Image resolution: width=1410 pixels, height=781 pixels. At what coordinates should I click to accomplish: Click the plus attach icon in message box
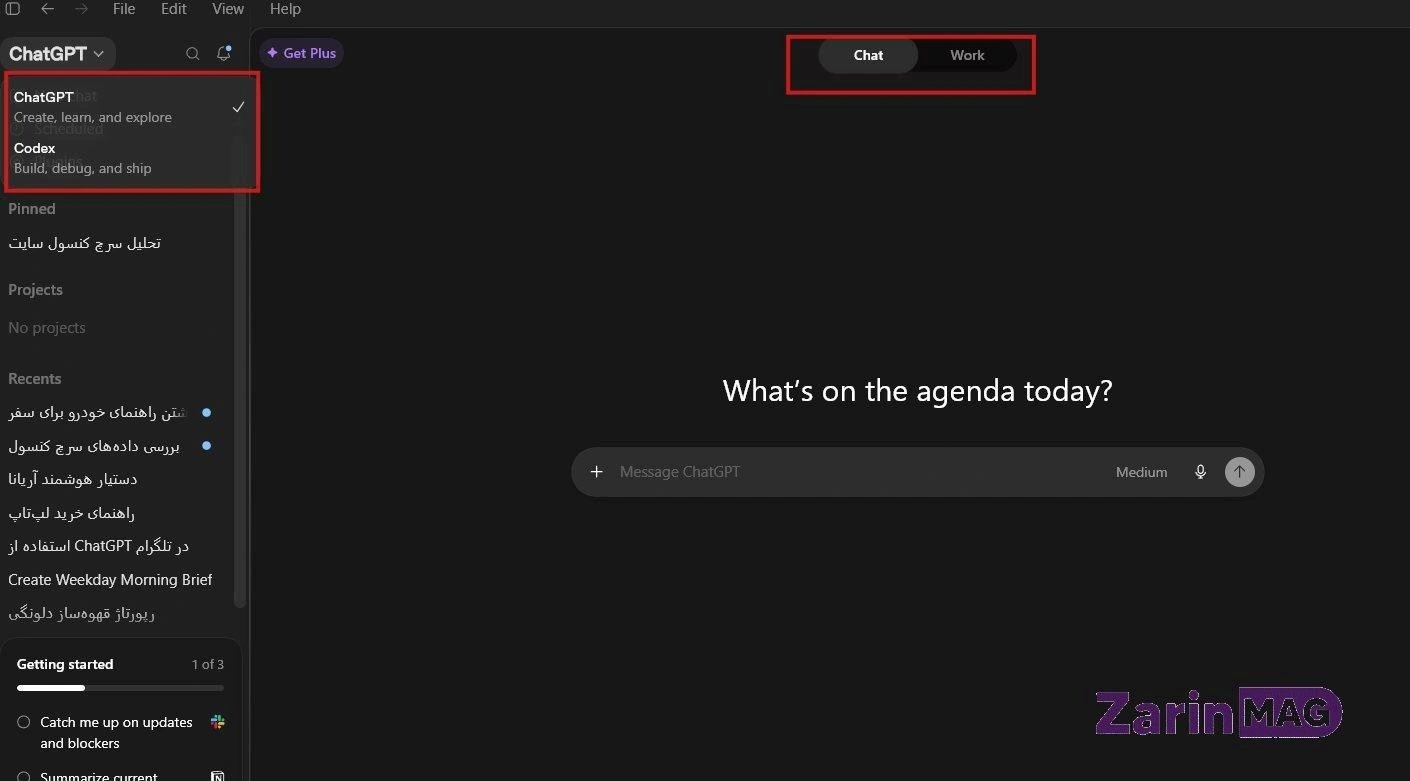(597, 472)
